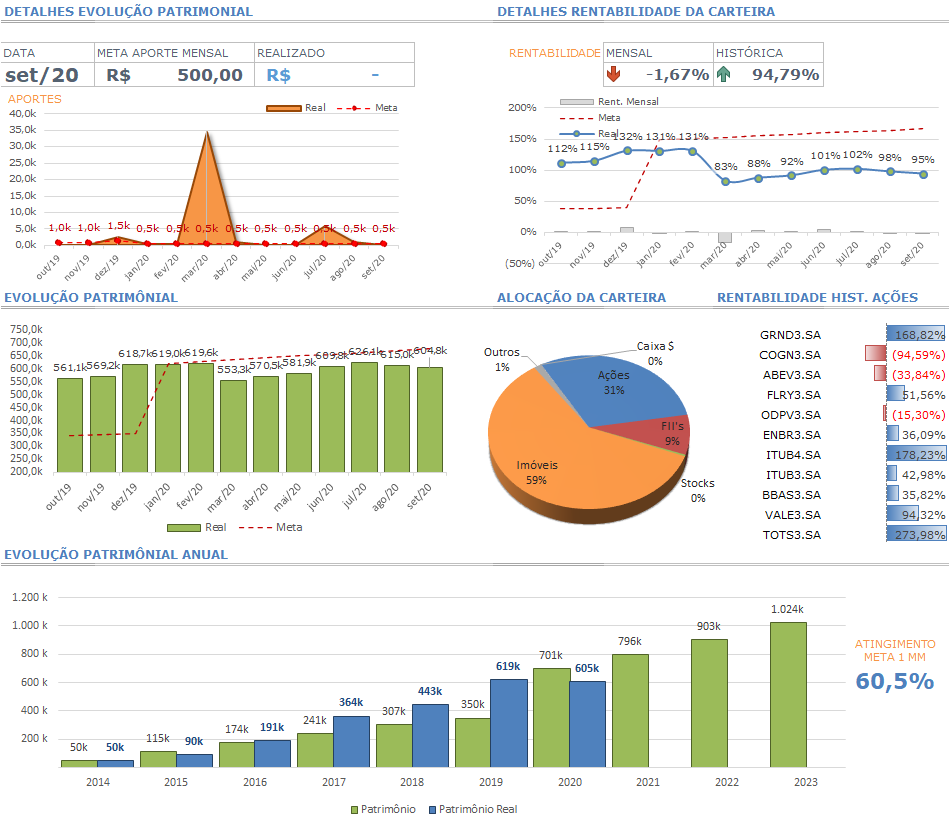Click the Caixa $ 0% pie label
Screen dimensions: 949x826
point(655,353)
